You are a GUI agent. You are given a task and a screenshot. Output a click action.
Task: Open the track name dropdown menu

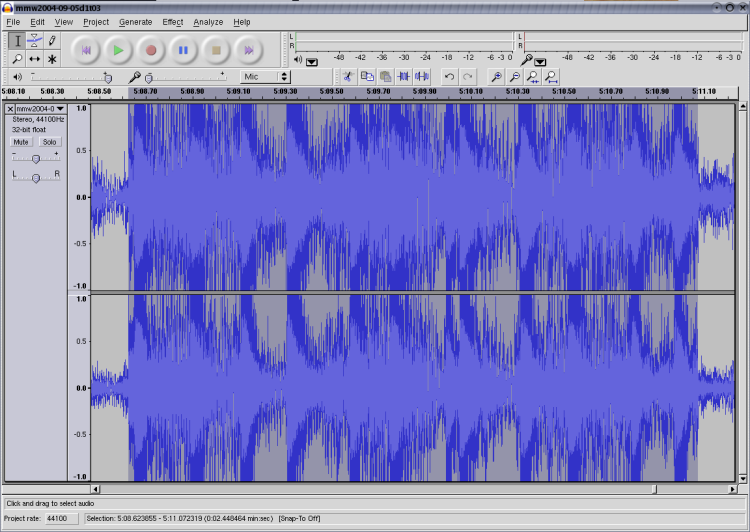(x=41, y=109)
